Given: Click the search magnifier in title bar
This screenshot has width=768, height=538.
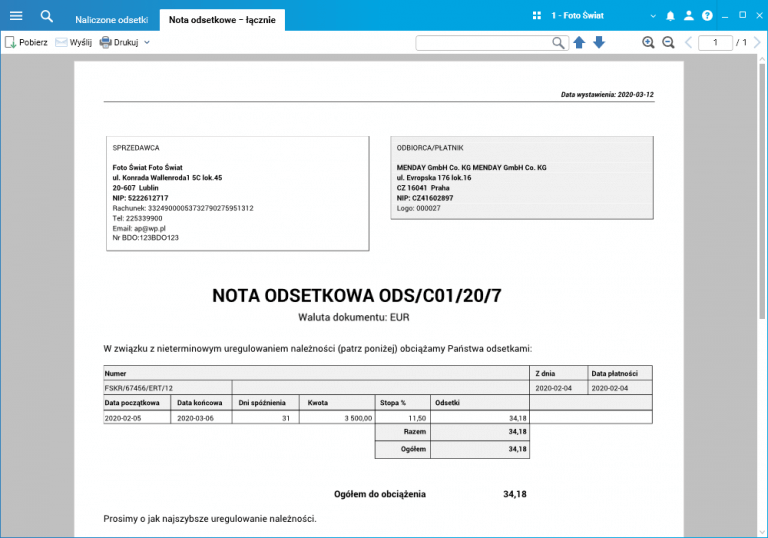Looking at the screenshot, I should [x=47, y=16].
